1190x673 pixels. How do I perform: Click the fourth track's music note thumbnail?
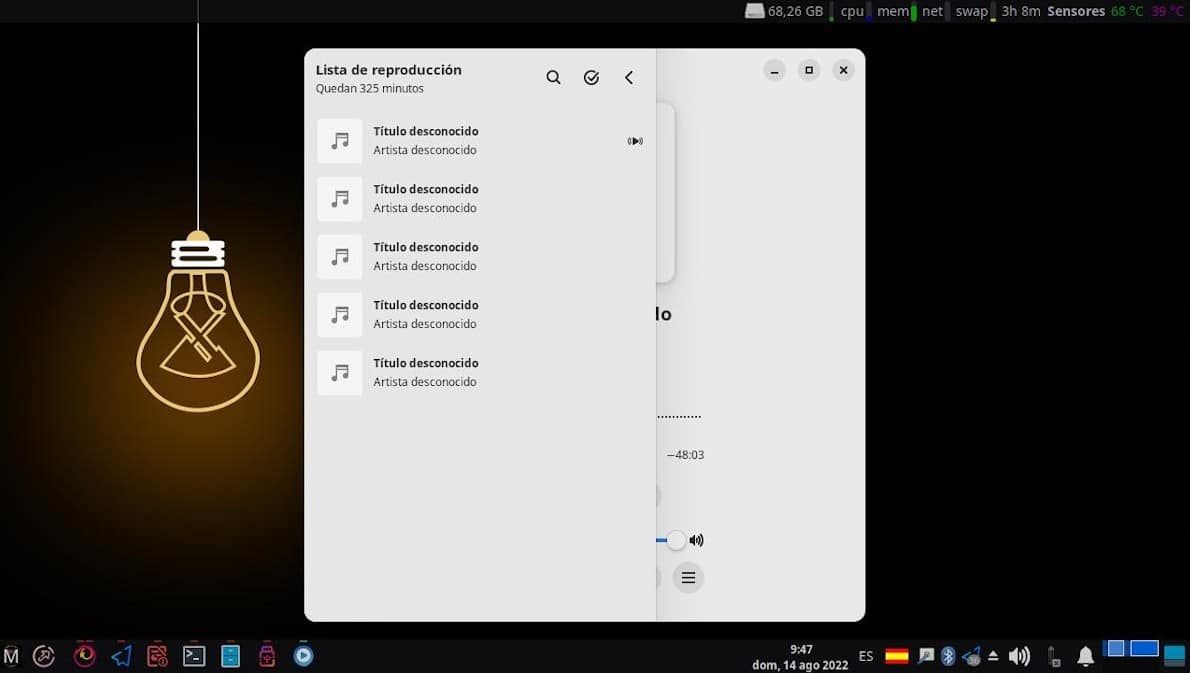click(340, 314)
